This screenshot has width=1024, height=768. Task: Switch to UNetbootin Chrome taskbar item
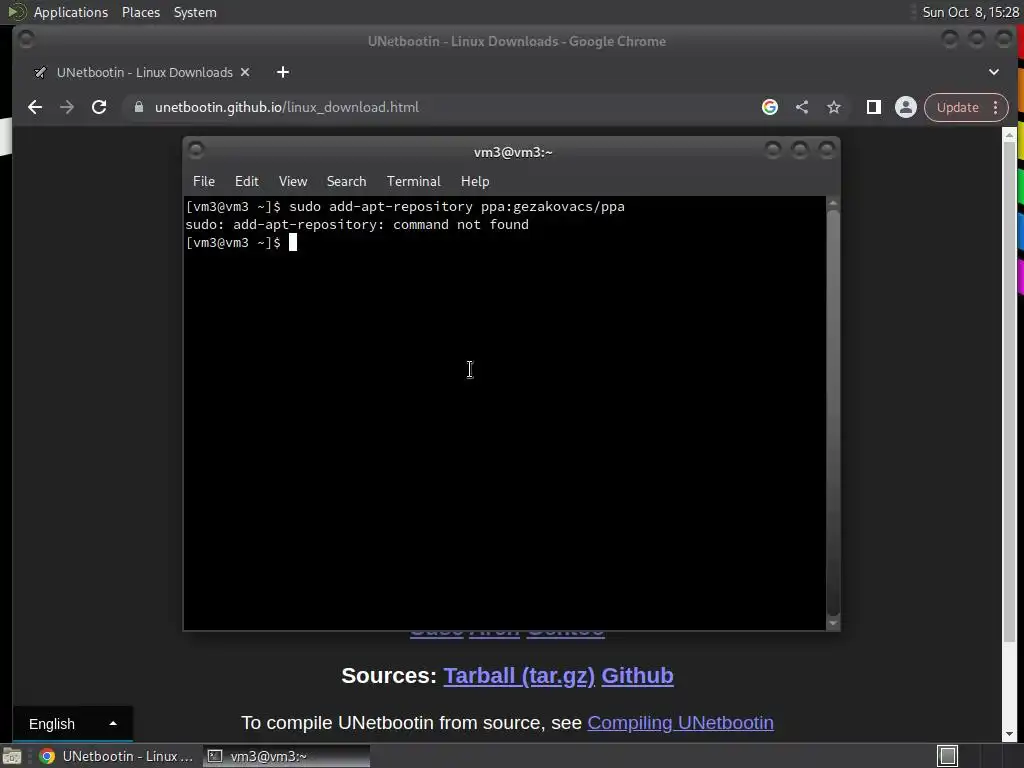(x=116, y=756)
